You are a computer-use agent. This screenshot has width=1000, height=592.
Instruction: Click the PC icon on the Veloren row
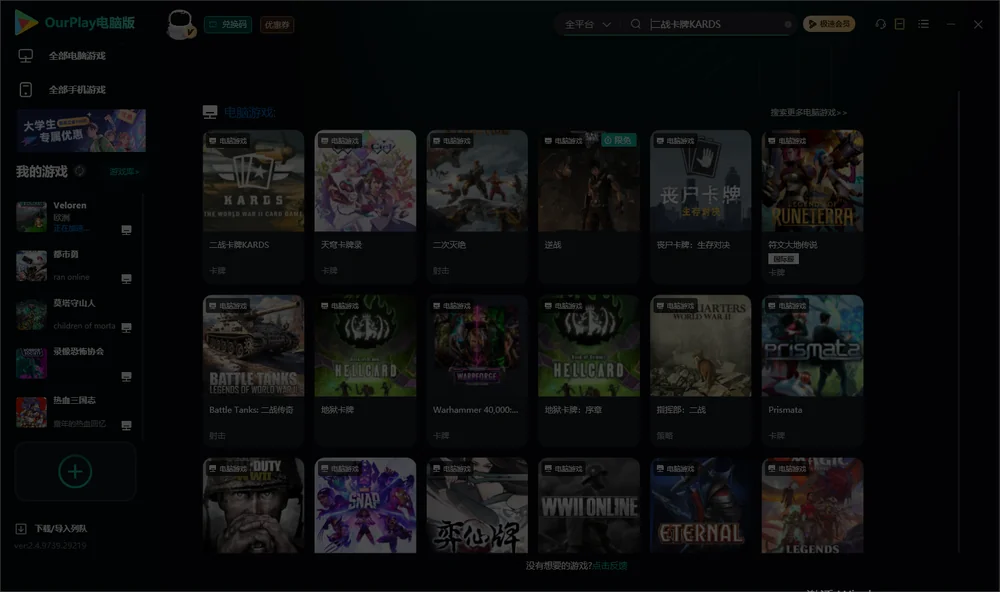(x=126, y=230)
